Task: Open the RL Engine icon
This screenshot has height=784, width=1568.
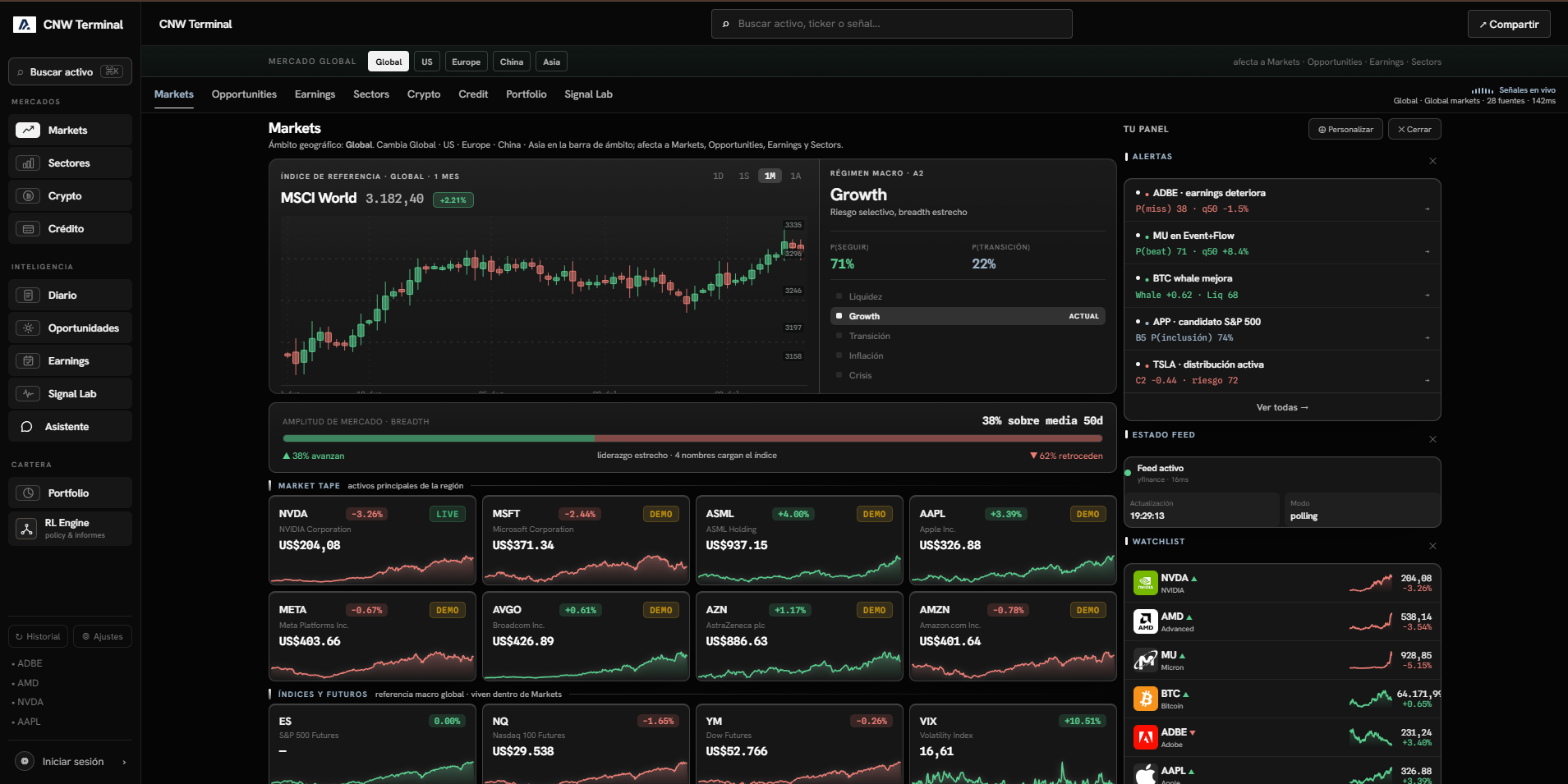Action: 26,528
